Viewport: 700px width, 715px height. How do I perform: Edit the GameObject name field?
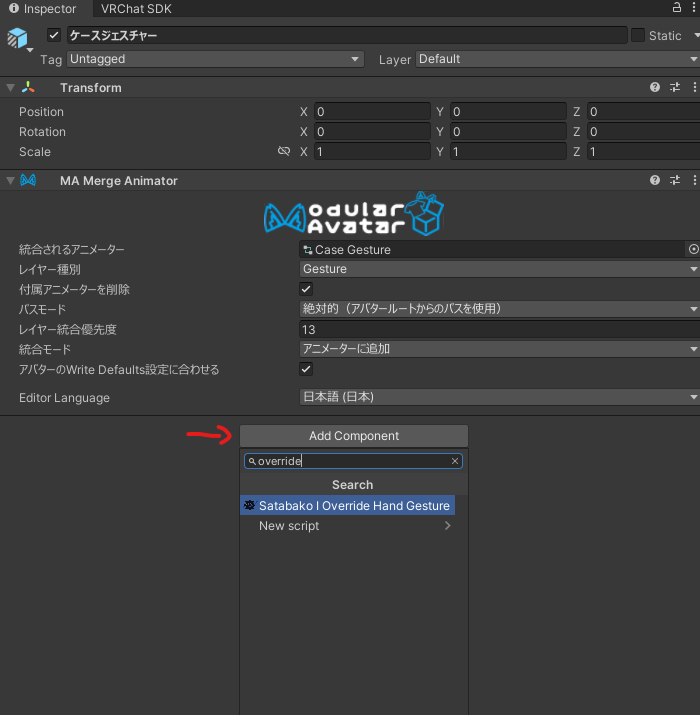pyautogui.click(x=347, y=35)
